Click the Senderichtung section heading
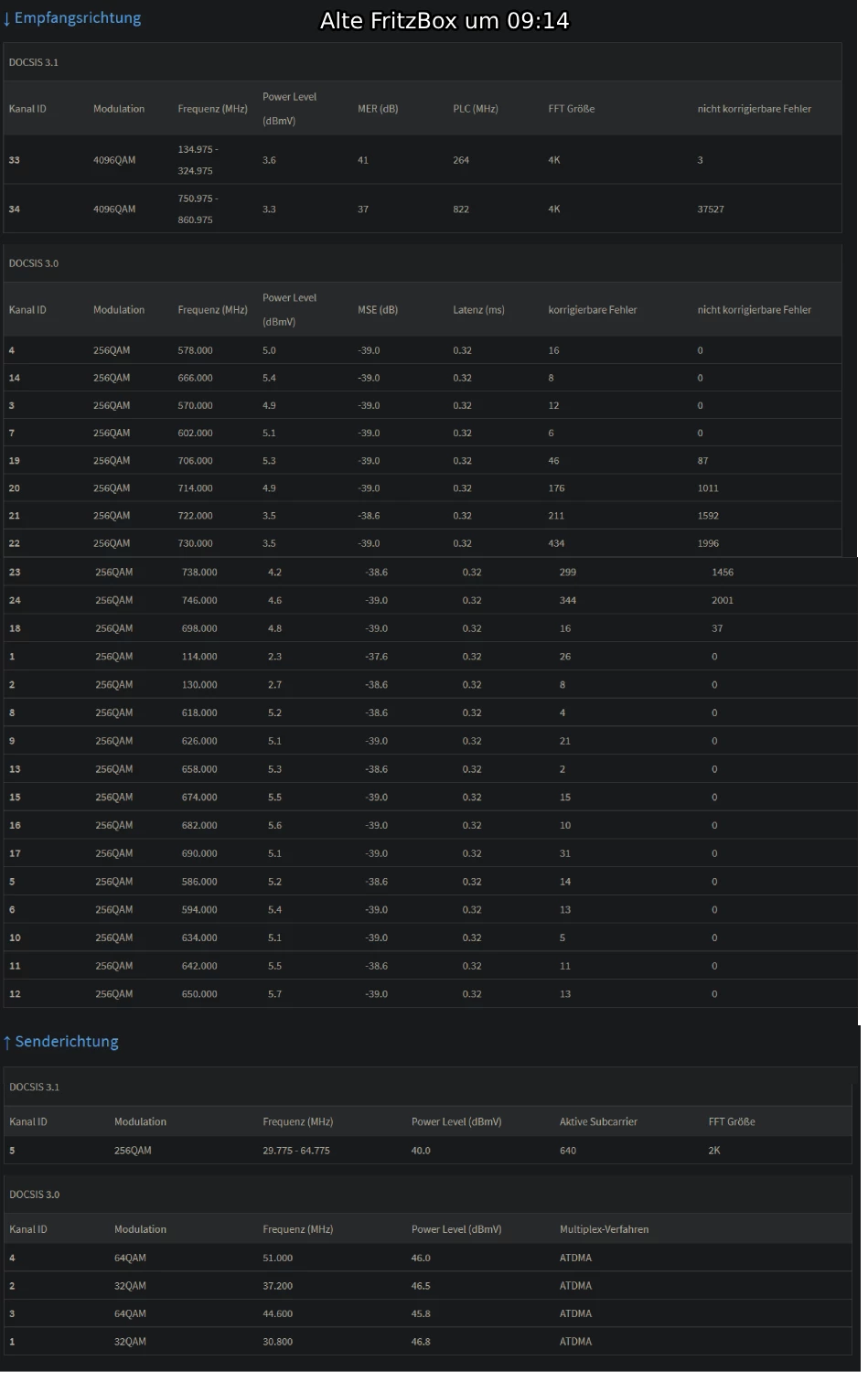The height and width of the screenshot is (1382, 868). coord(60,1041)
